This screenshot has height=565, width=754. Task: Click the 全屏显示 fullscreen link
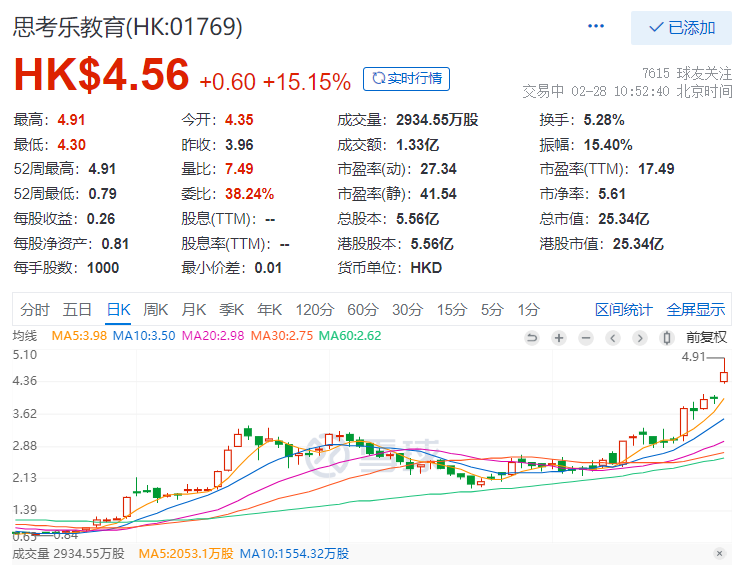pyautogui.click(x=696, y=309)
